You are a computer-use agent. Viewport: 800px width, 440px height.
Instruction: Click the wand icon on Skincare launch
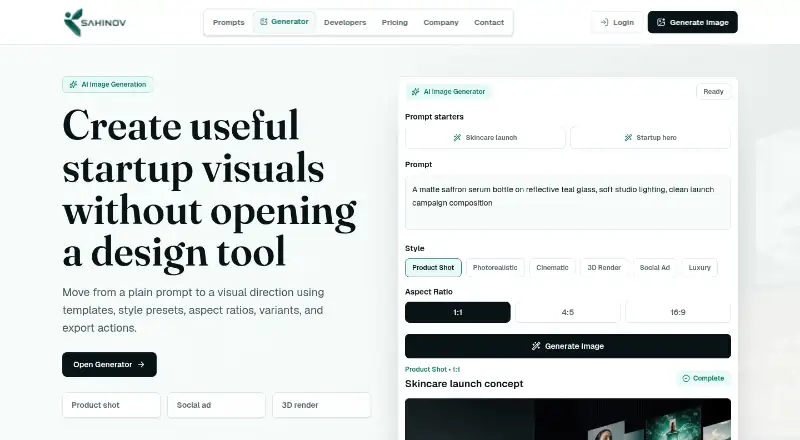458,138
